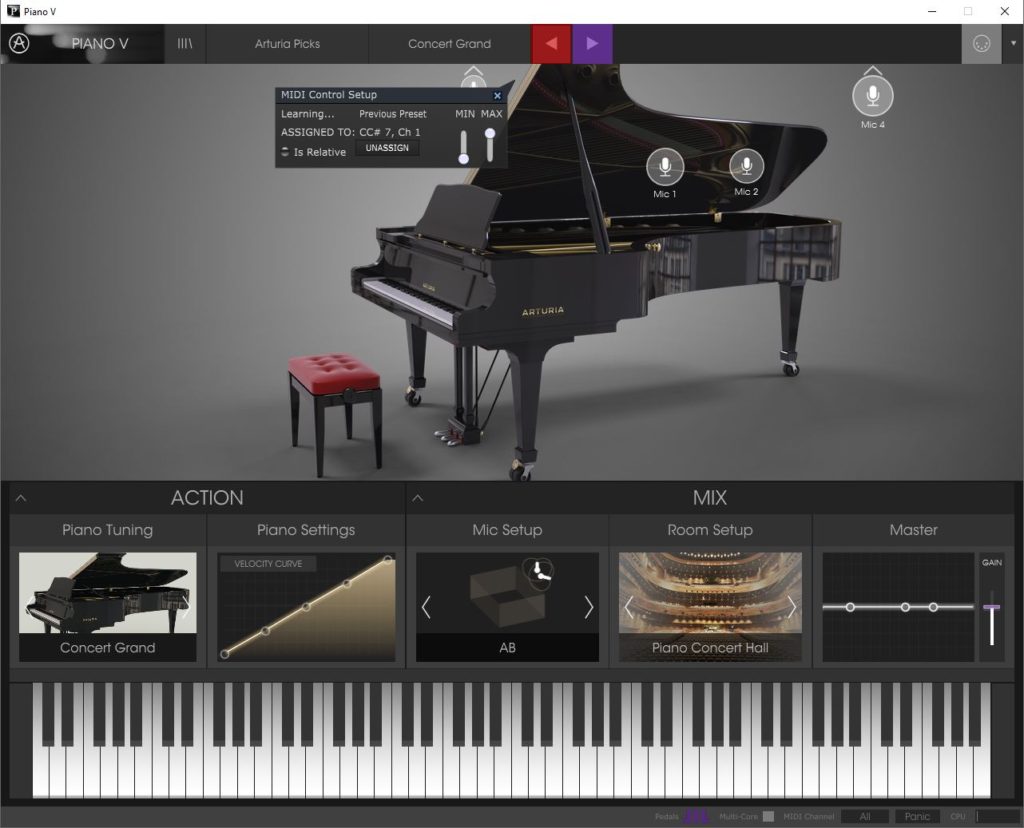Click the Pedals indicator icon
Viewport: 1024px width, 828px height.
click(x=696, y=816)
